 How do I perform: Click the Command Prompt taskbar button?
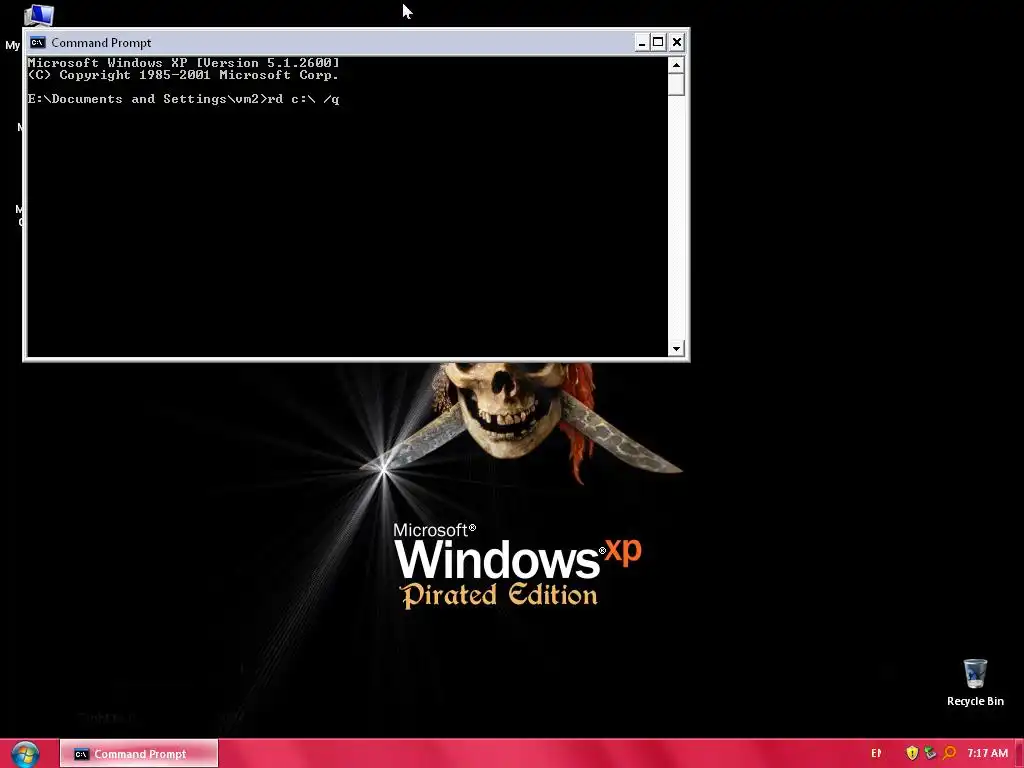139,754
